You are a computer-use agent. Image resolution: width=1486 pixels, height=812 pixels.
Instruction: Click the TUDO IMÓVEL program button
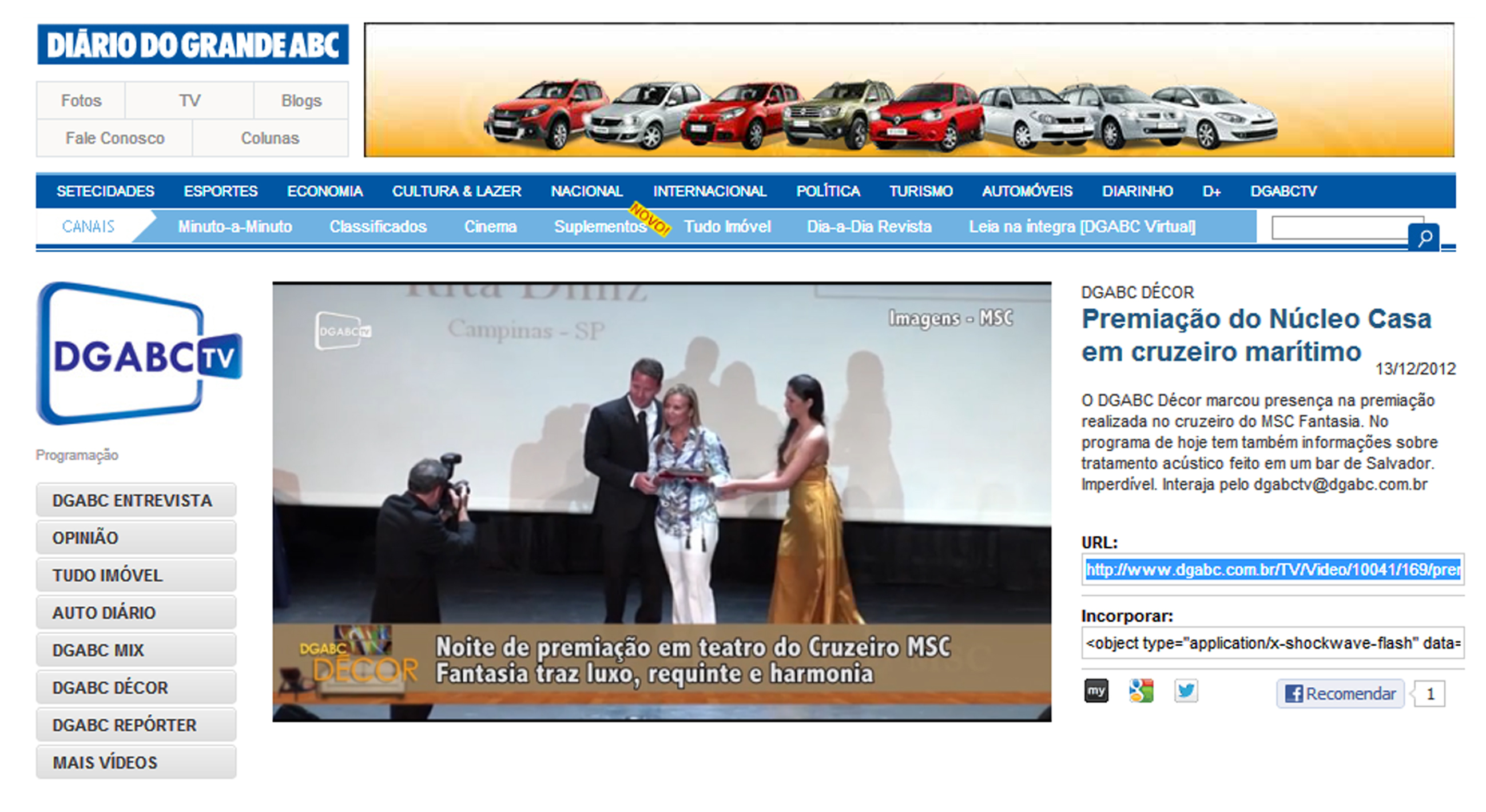(x=136, y=575)
